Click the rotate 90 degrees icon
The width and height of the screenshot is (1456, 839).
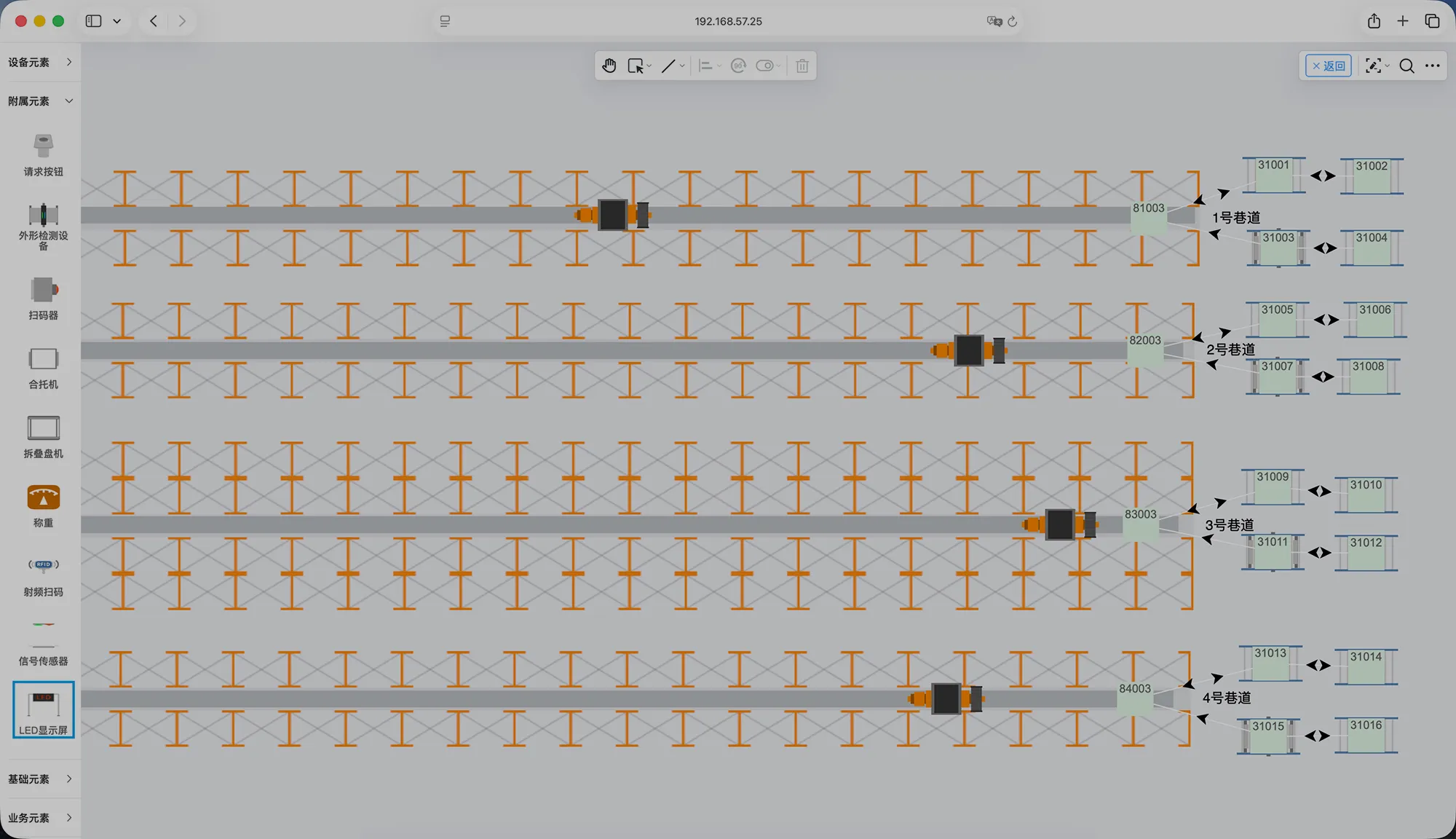click(x=738, y=66)
